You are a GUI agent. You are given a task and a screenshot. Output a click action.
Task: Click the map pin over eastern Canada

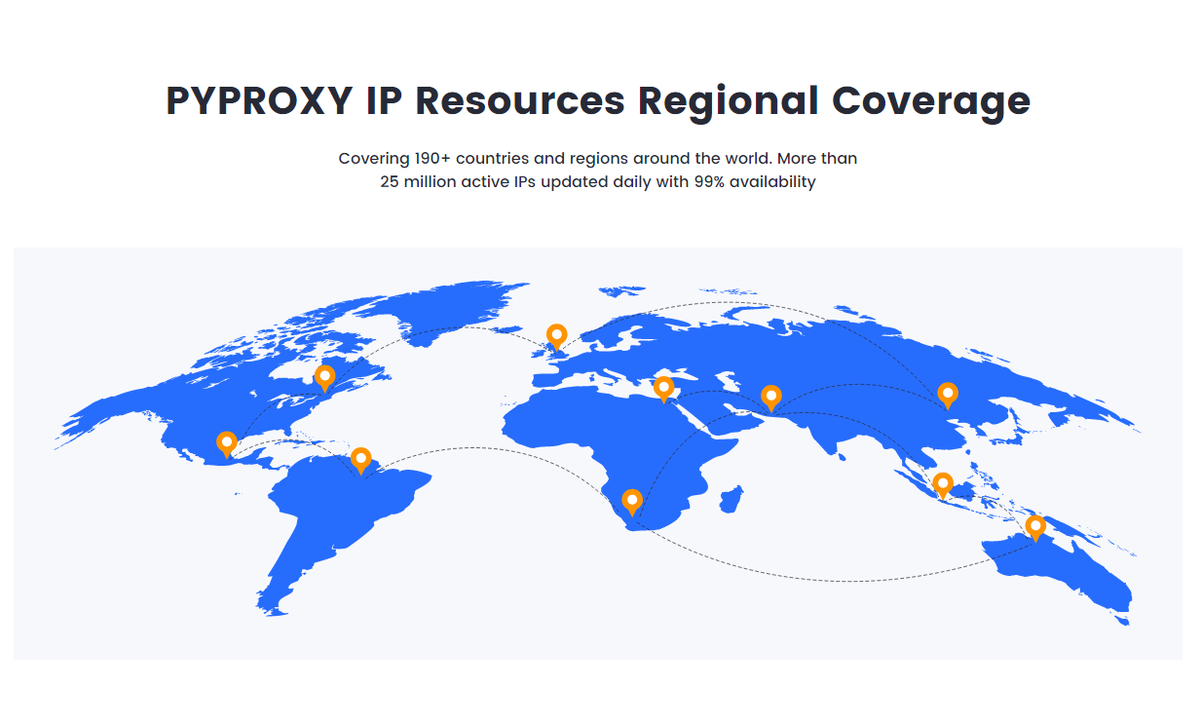324,378
